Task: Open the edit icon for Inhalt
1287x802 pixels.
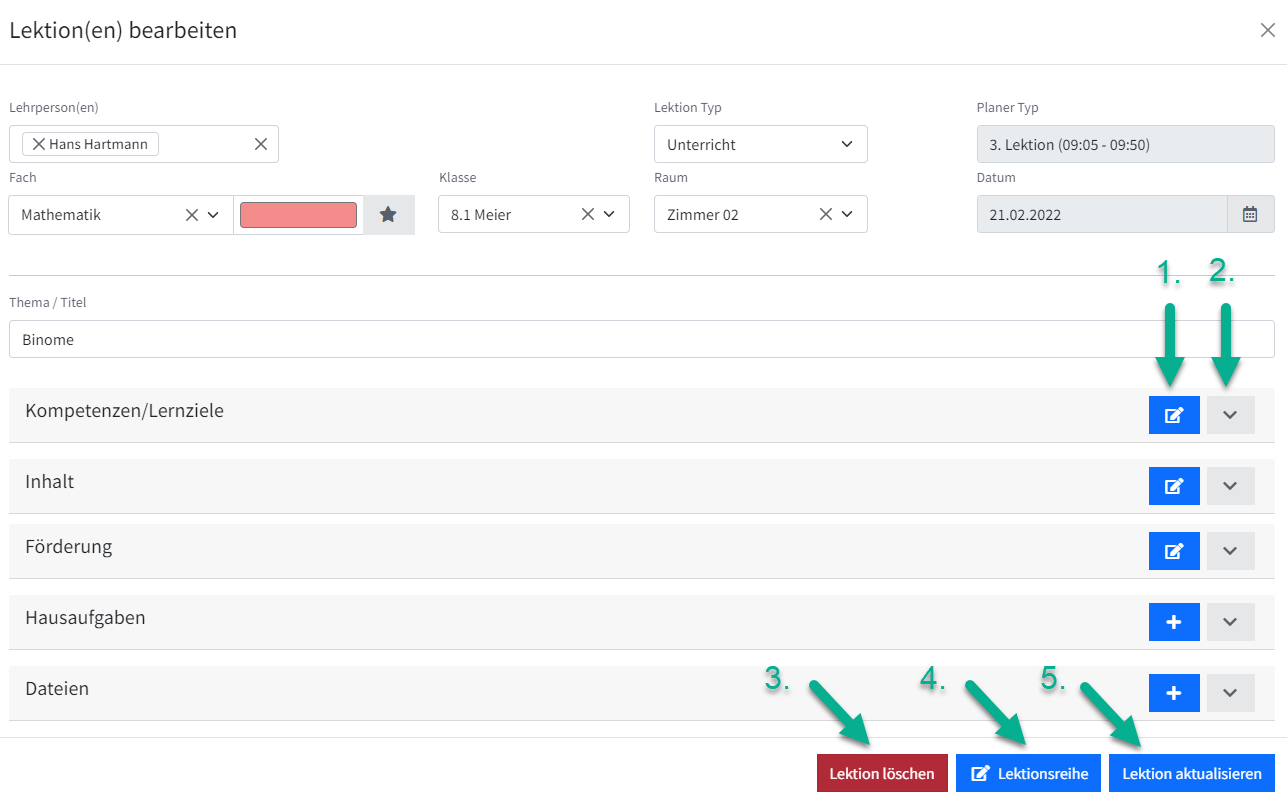Action: coord(1174,486)
